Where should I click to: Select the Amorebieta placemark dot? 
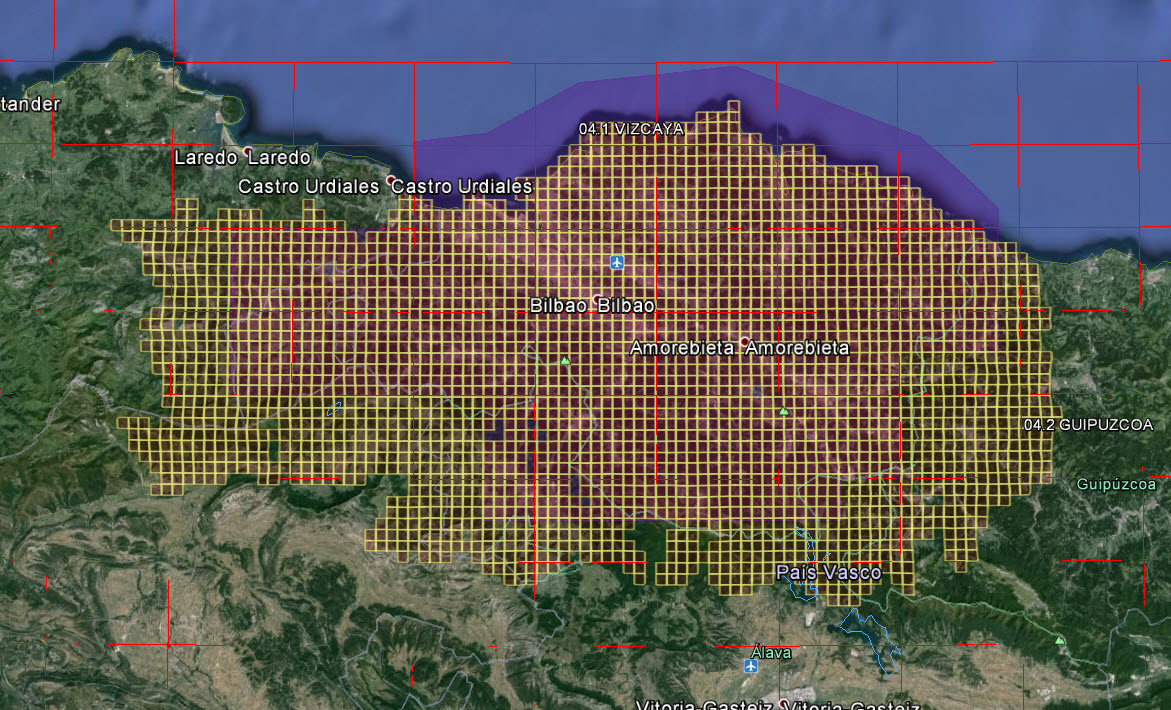click(x=744, y=341)
